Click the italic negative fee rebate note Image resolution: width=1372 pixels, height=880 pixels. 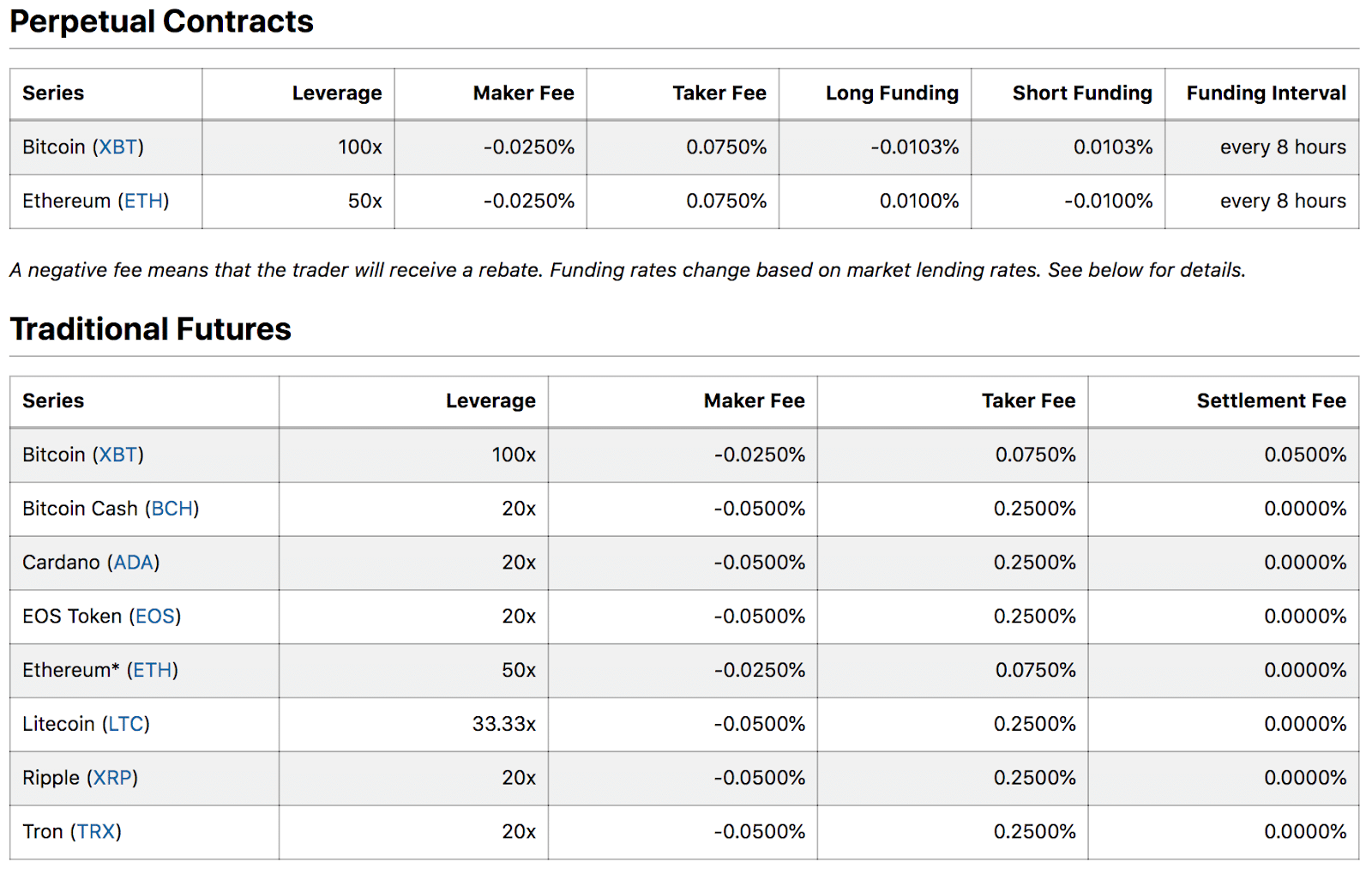pos(627,271)
